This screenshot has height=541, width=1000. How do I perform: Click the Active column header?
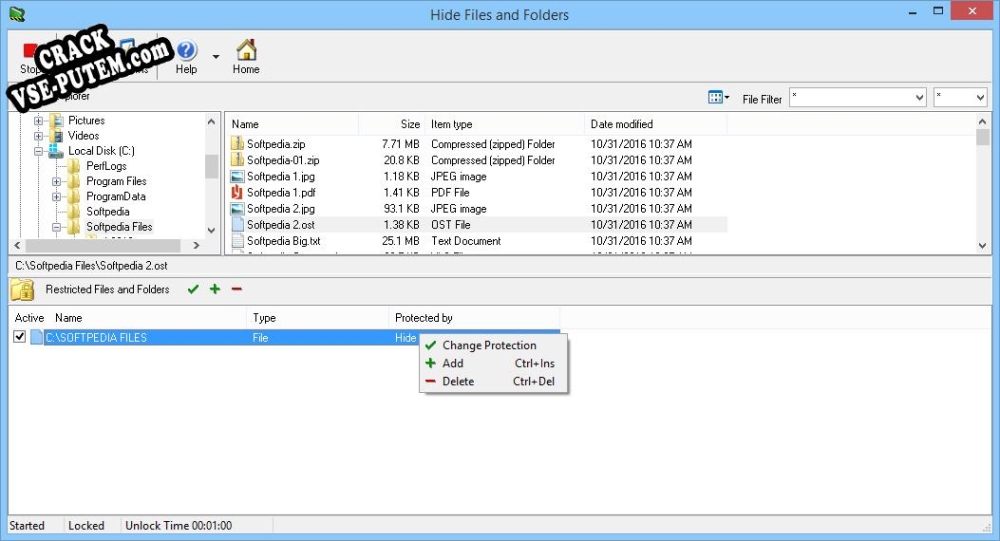(29, 318)
